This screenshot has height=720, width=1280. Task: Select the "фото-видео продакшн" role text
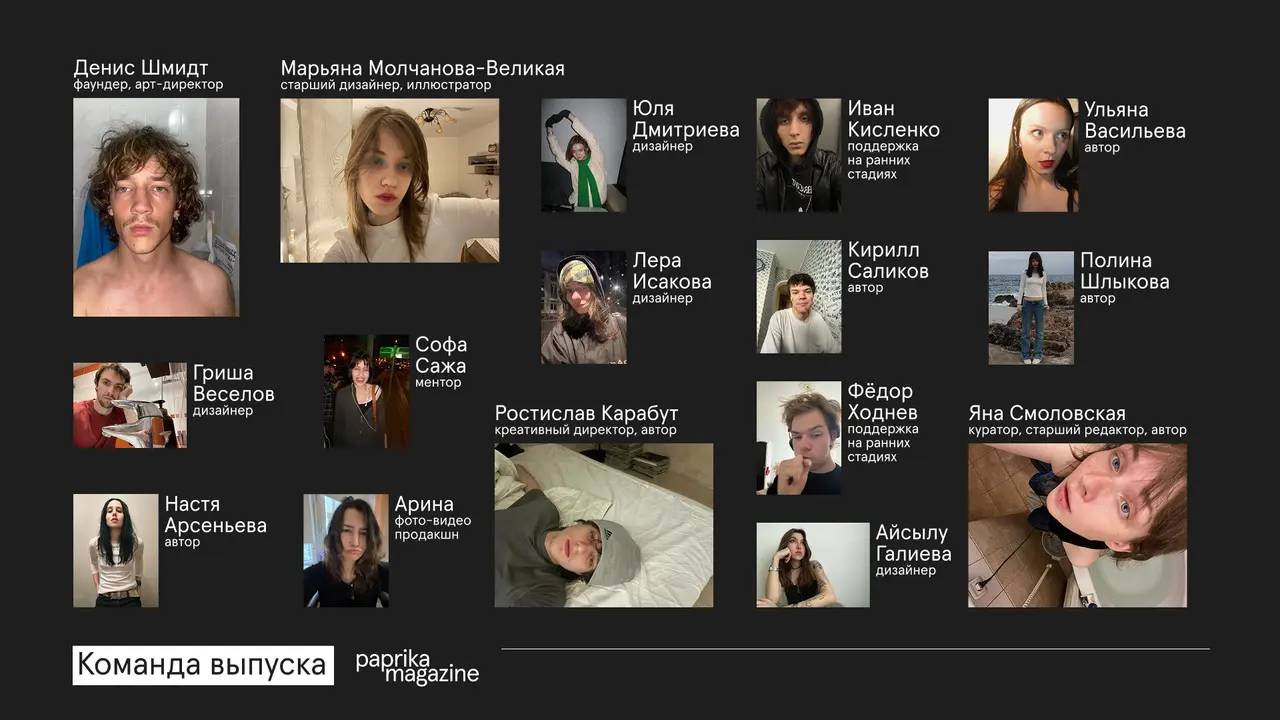[x=433, y=528]
